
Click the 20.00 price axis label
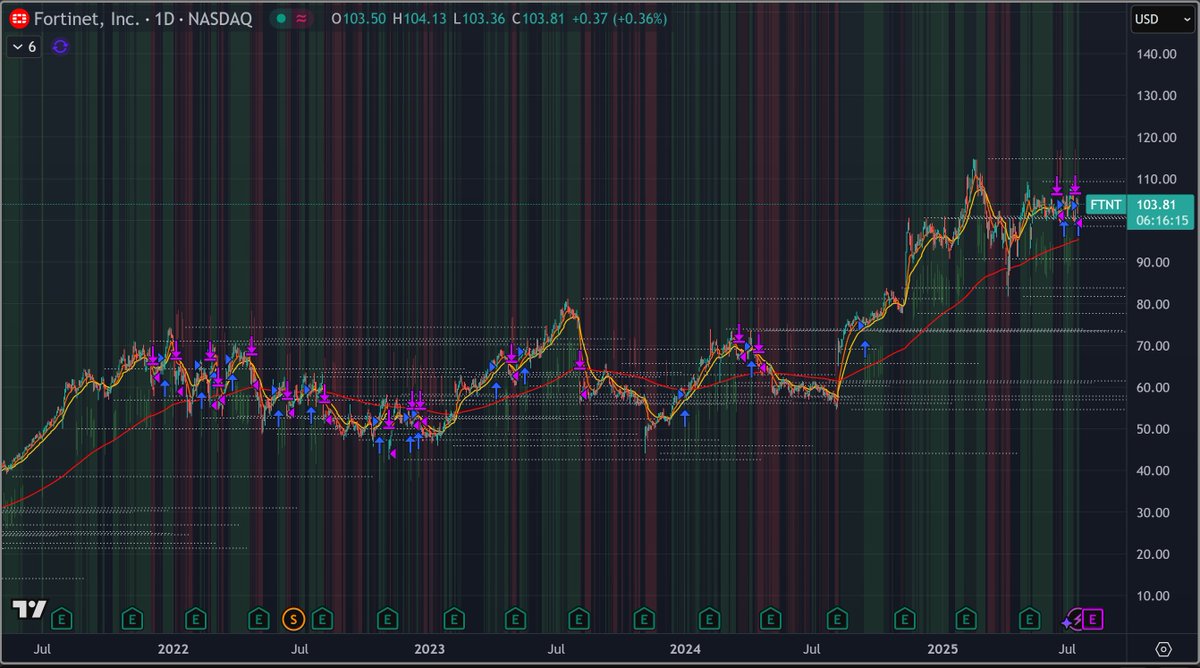[x=1155, y=554]
